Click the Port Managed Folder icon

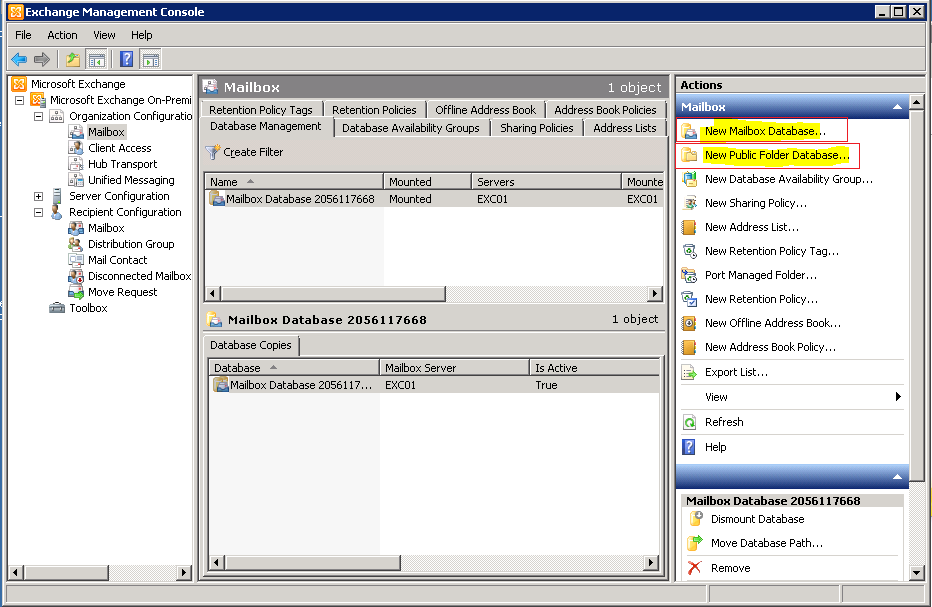click(x=689, y=275)
